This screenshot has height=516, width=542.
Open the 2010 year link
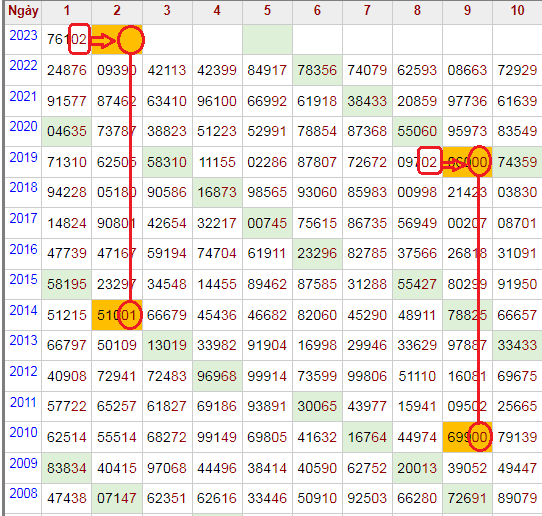[x=23, y=432]
